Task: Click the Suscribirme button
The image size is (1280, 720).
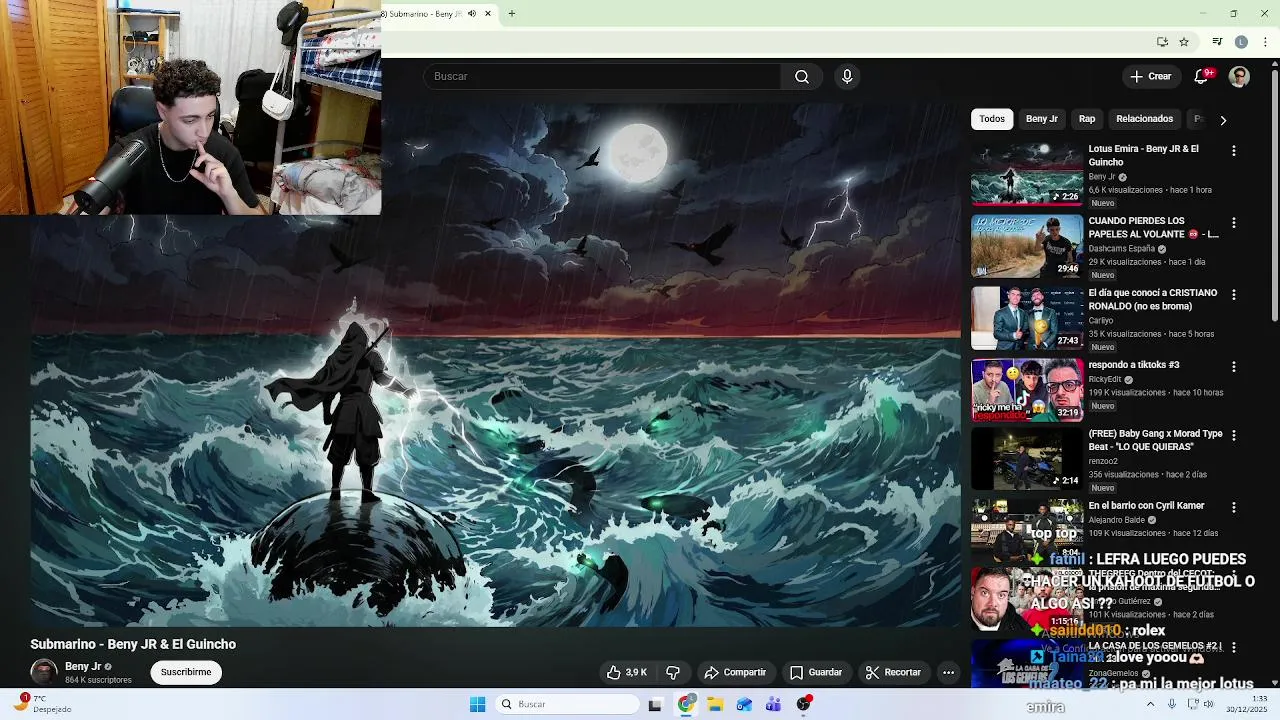Action: (186, 672)
